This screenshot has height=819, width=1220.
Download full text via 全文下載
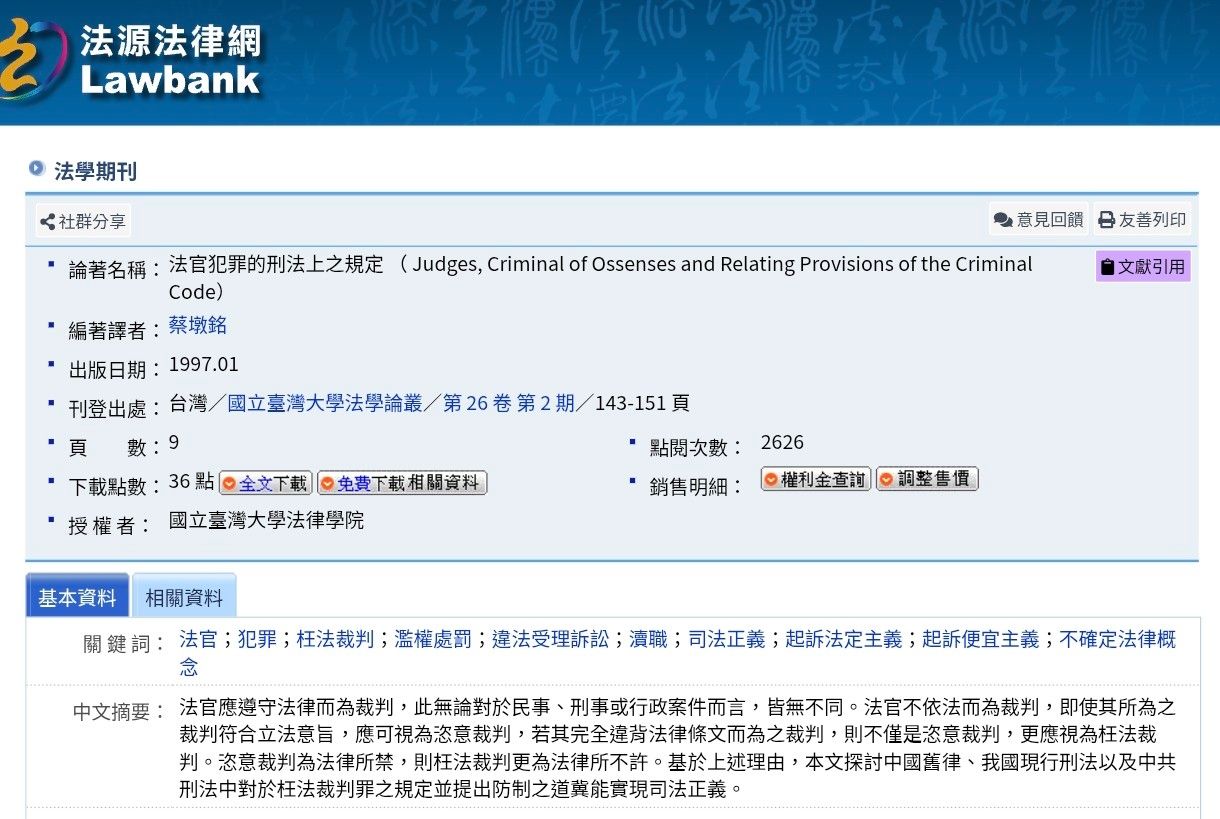point(266,484)
